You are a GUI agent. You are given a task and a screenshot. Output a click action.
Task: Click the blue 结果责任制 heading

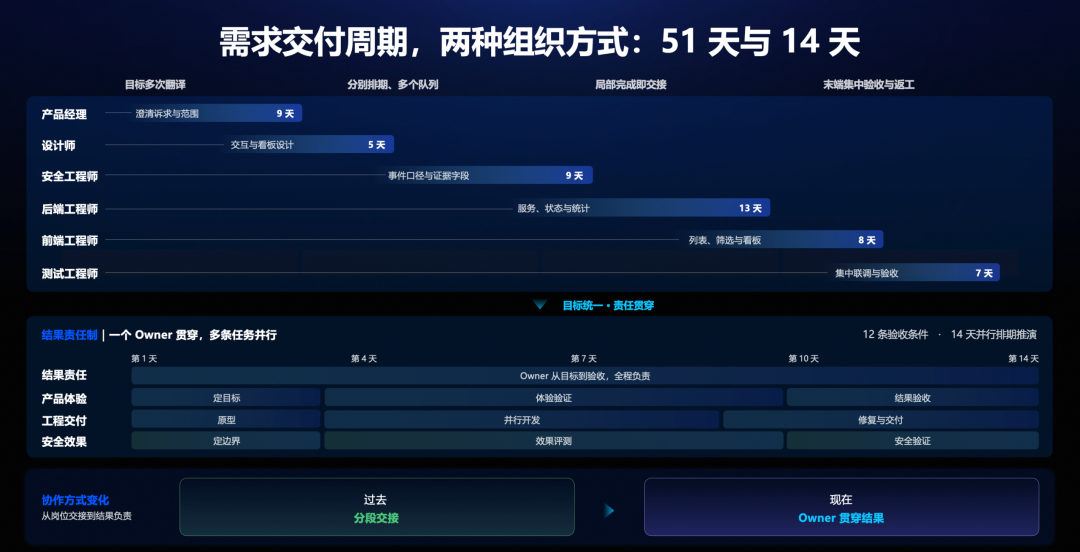tap(70, 335)
